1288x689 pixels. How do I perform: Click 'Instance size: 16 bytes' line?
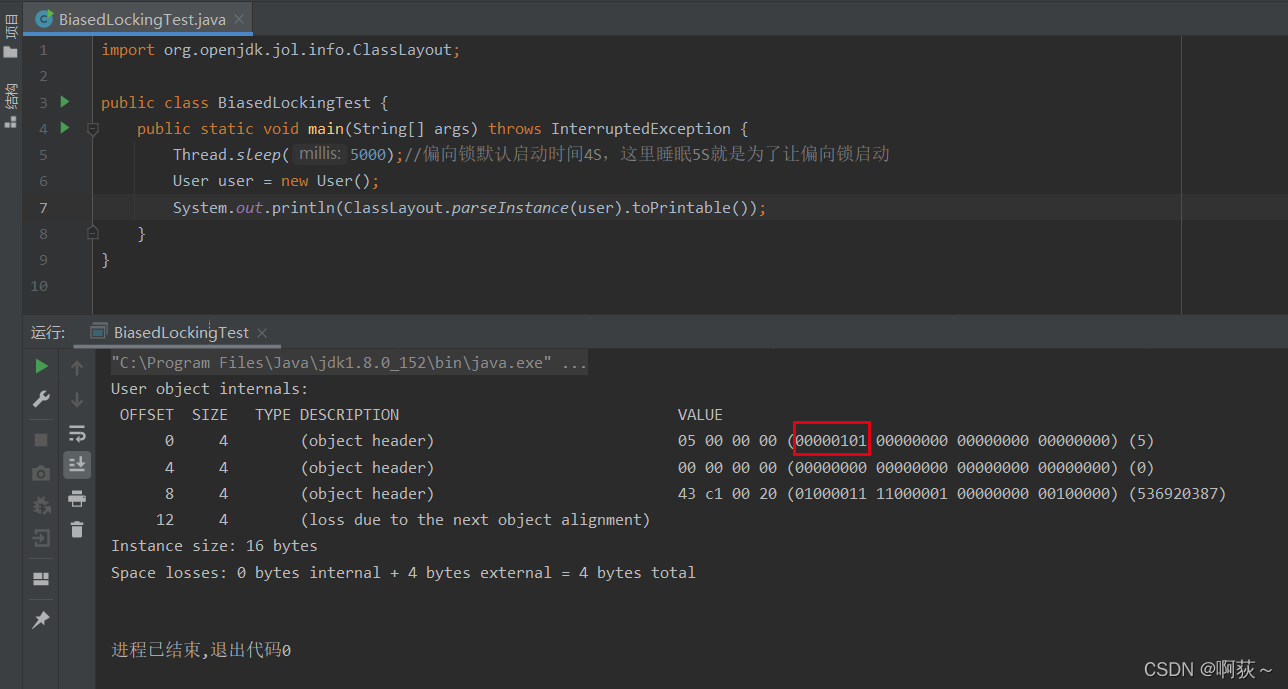[x=214, y=546]
